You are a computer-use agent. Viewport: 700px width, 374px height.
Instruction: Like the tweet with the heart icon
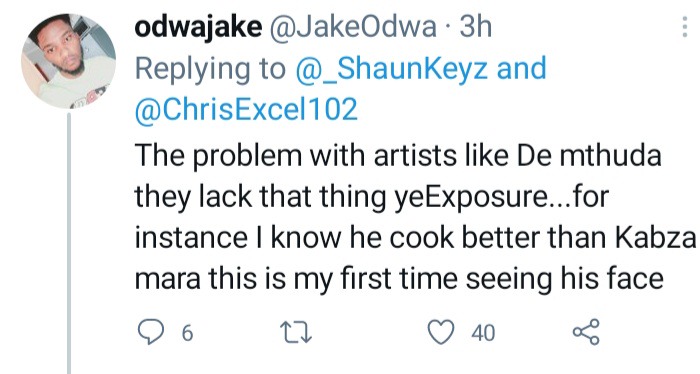(441, 332)
